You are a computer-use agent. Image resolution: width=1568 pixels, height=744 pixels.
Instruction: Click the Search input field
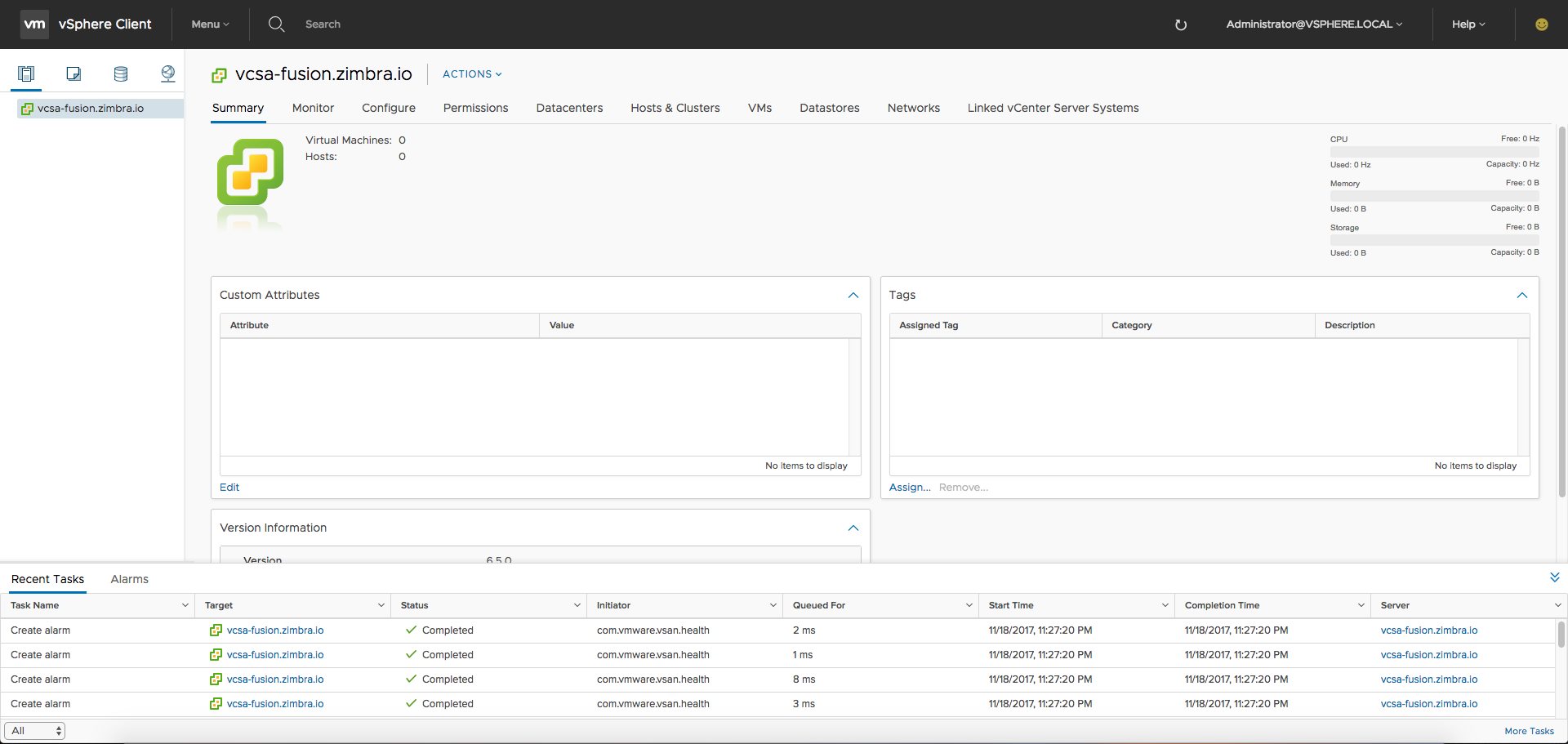(323, 25)
